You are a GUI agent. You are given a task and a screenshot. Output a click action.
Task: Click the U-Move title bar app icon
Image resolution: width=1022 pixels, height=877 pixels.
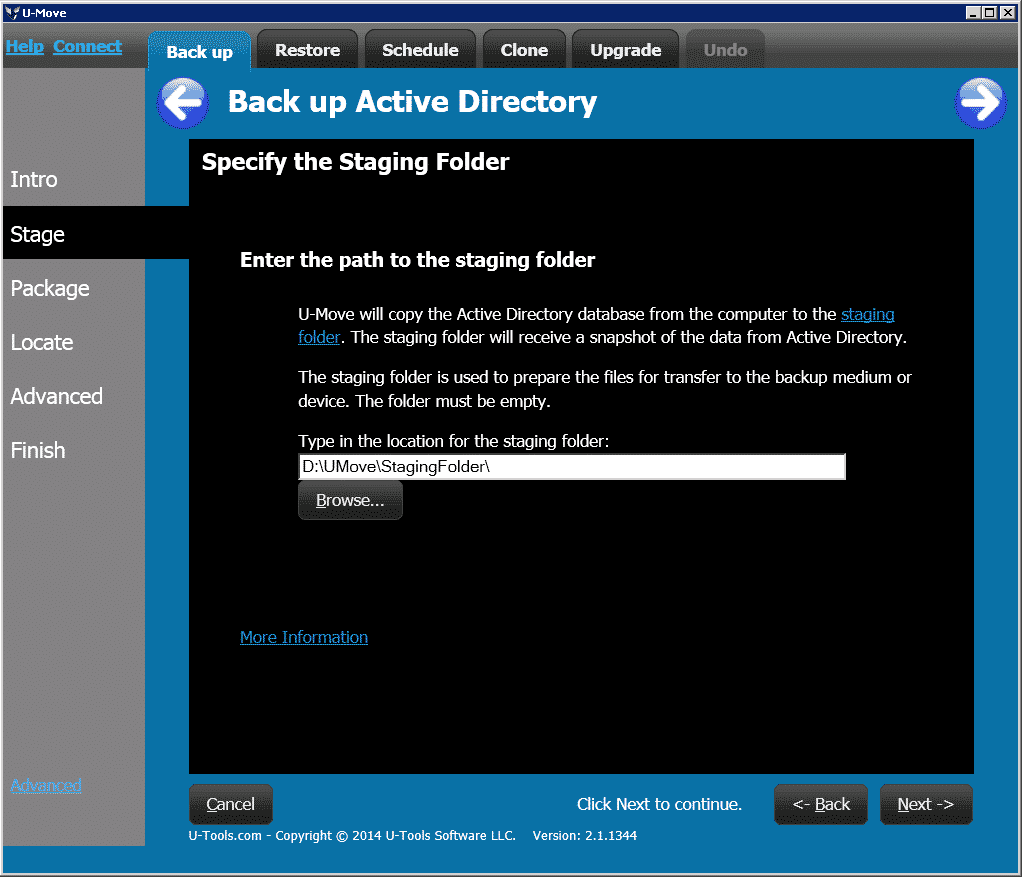tap(12, 12)
